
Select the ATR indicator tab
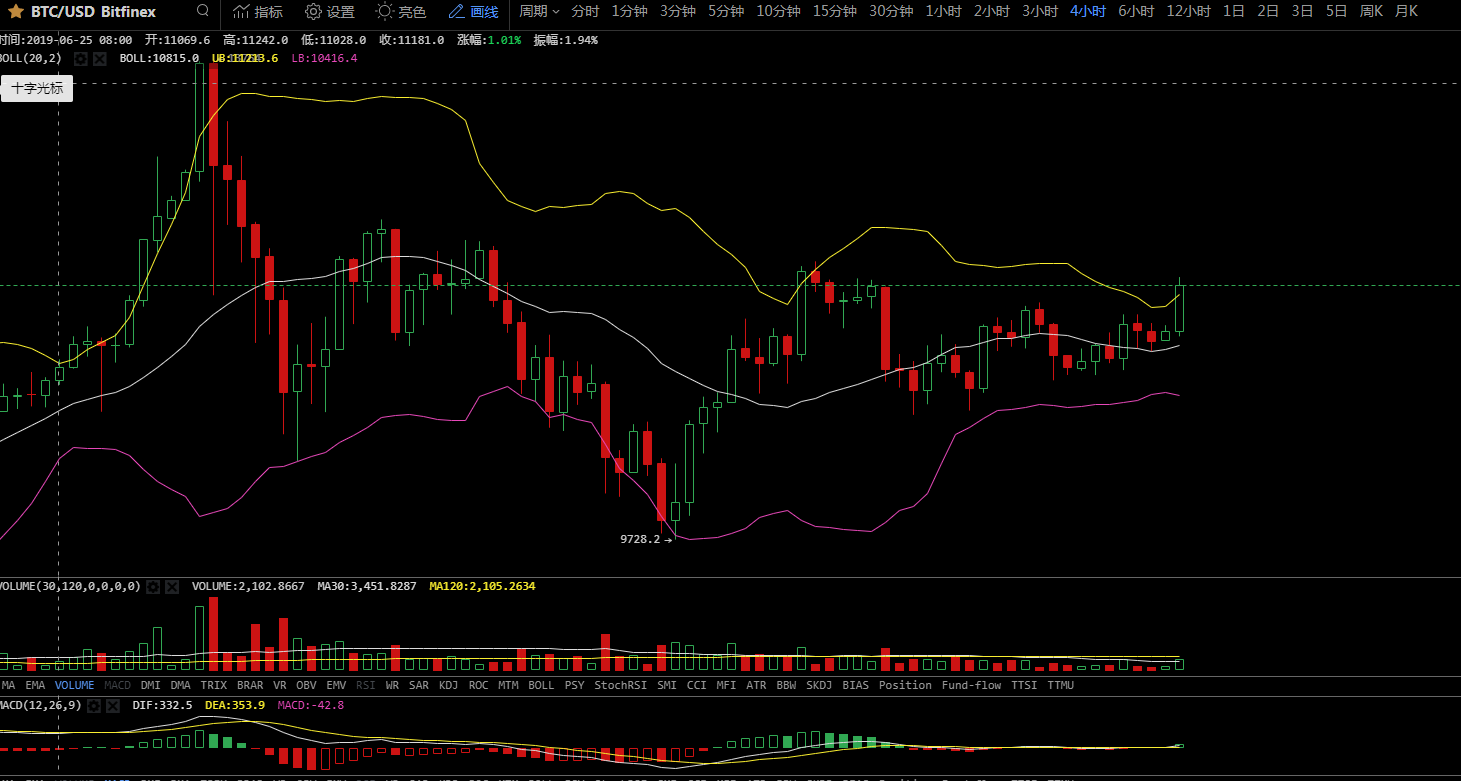pos(757,686)
